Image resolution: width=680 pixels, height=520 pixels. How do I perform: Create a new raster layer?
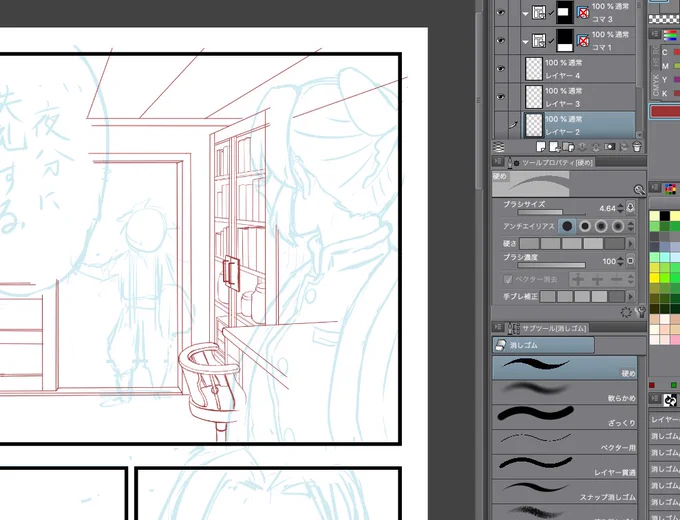coord(541,147)
